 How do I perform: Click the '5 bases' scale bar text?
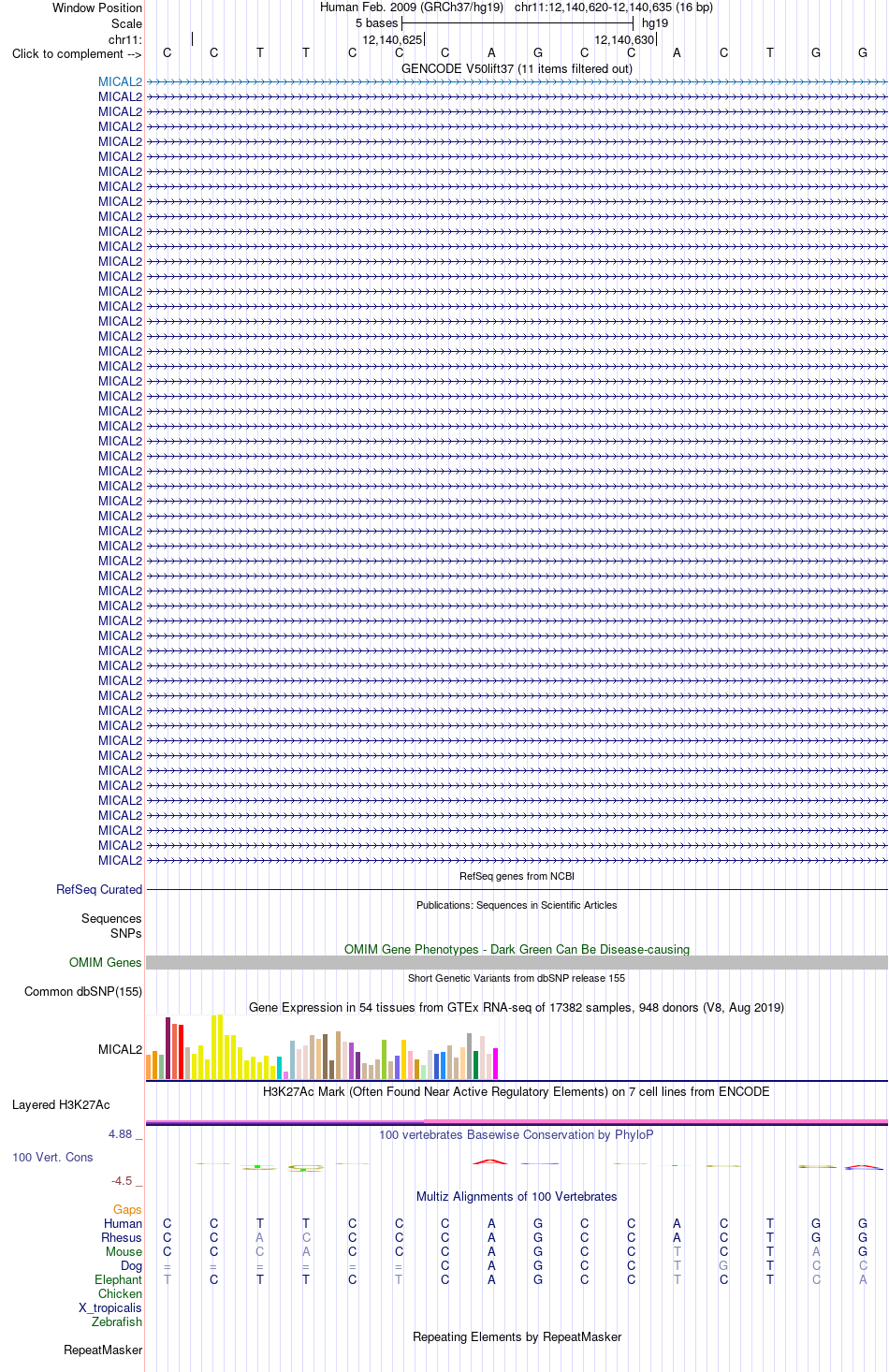click(376, 23)
